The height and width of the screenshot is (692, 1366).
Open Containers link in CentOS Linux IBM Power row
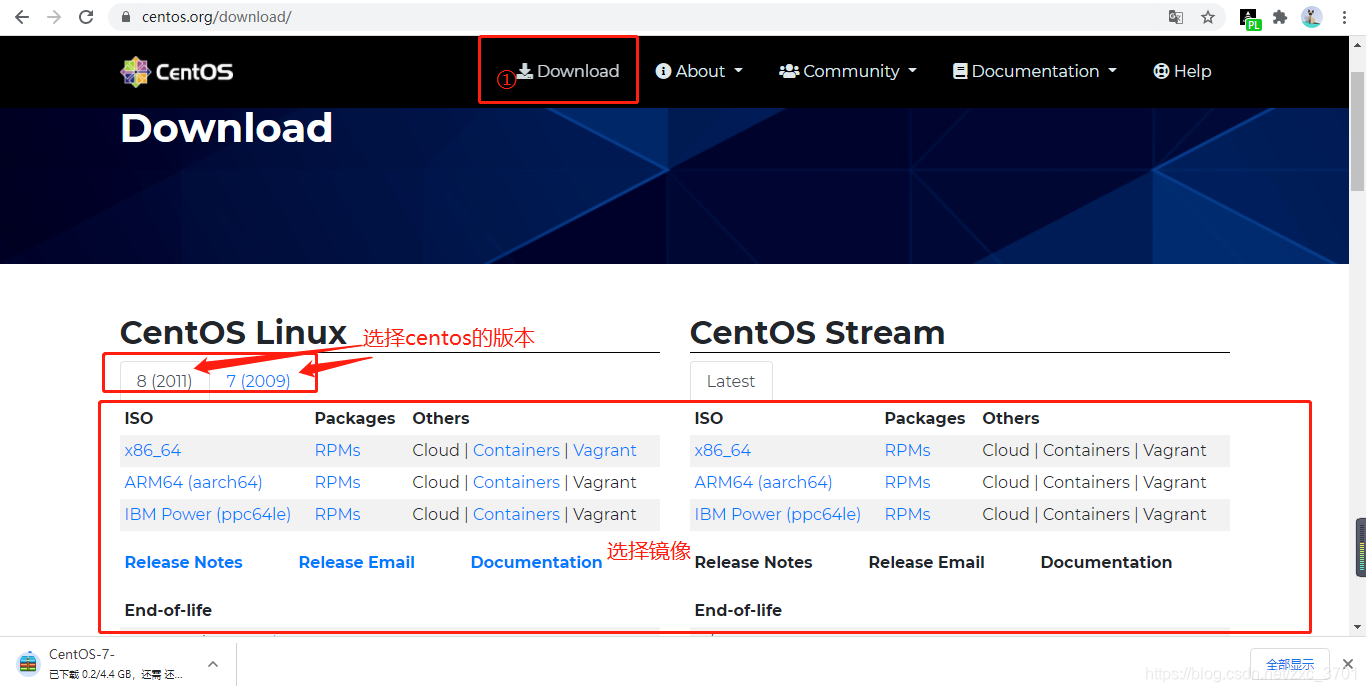[516, 514]
